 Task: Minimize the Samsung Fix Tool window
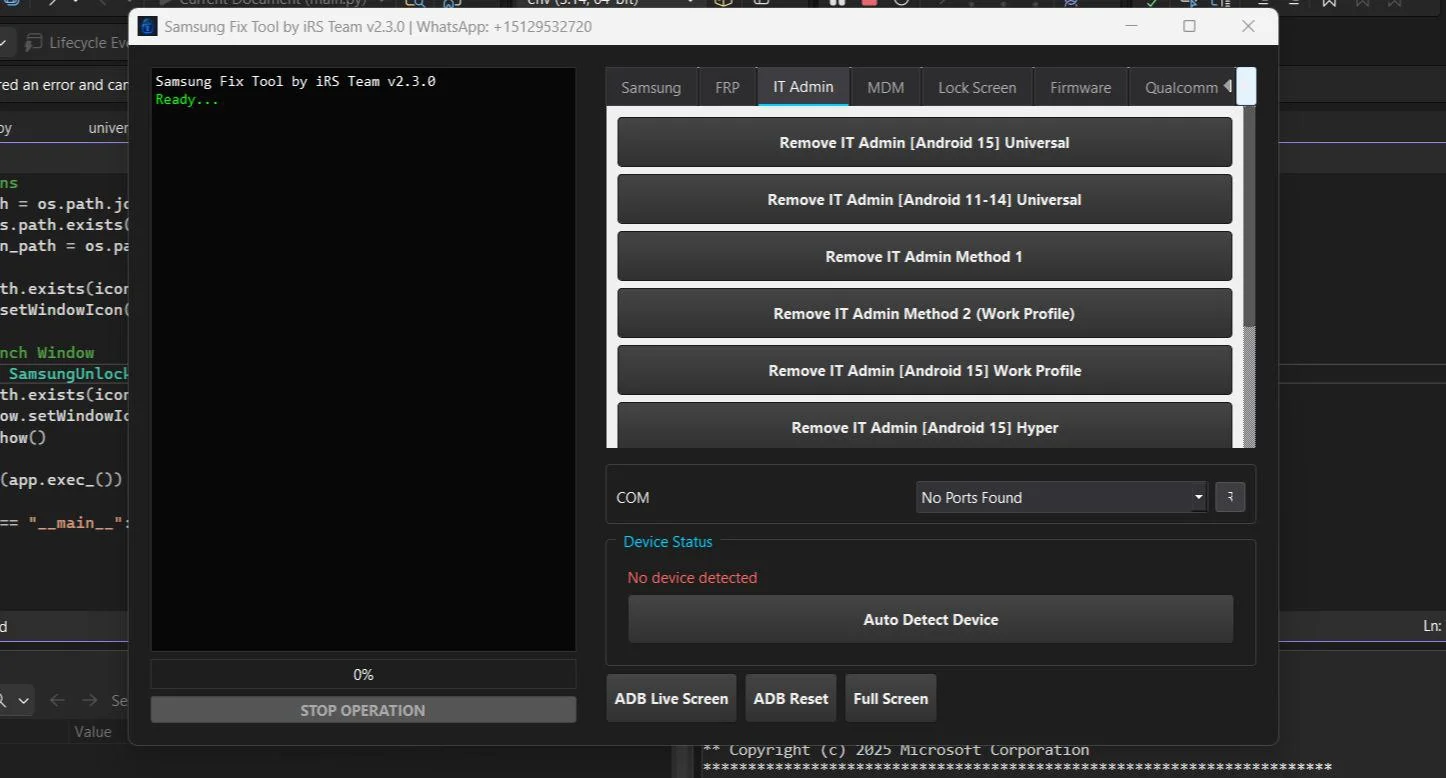1131,26
